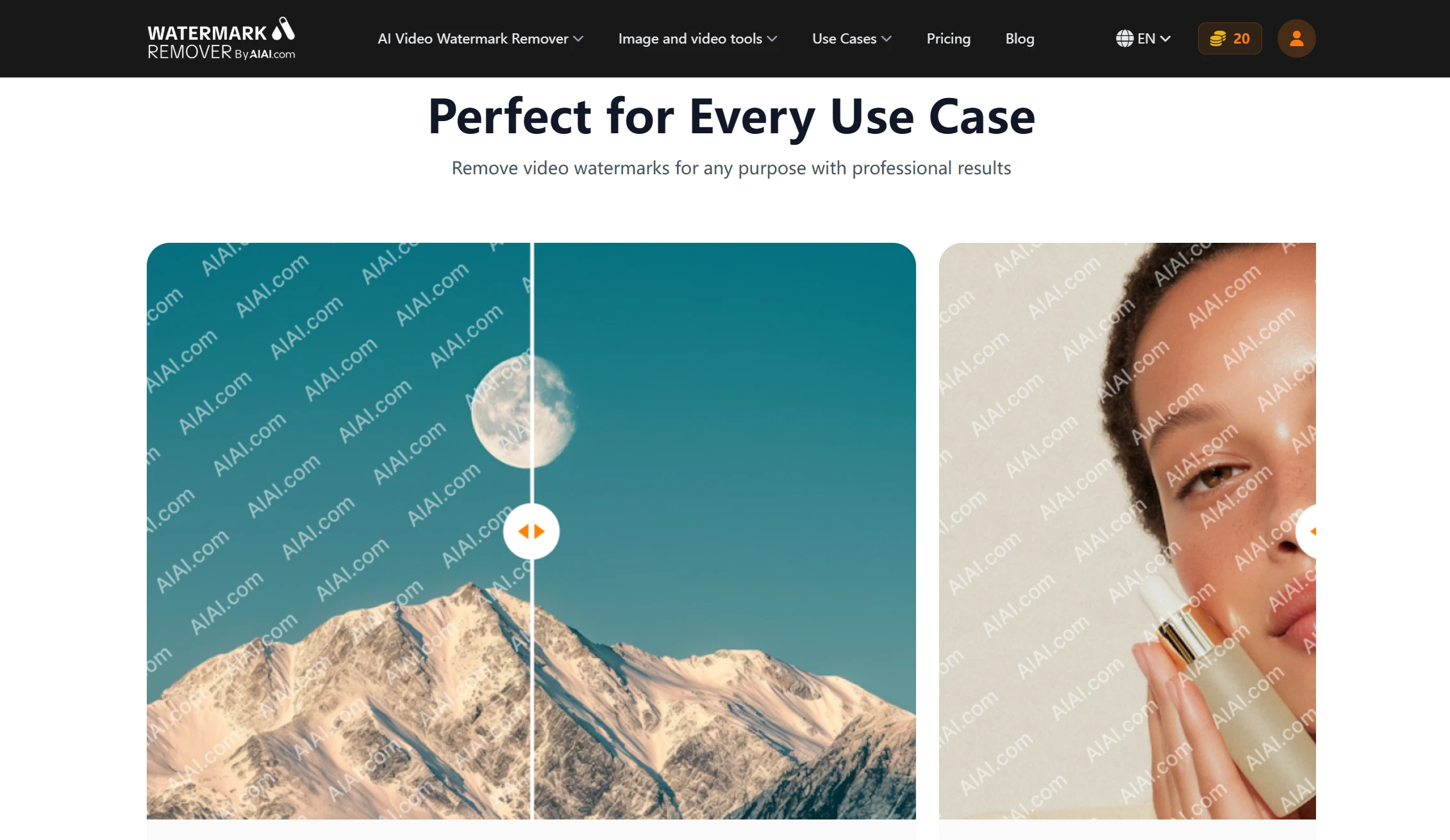Go to the Blog page

pos(1019,38)
